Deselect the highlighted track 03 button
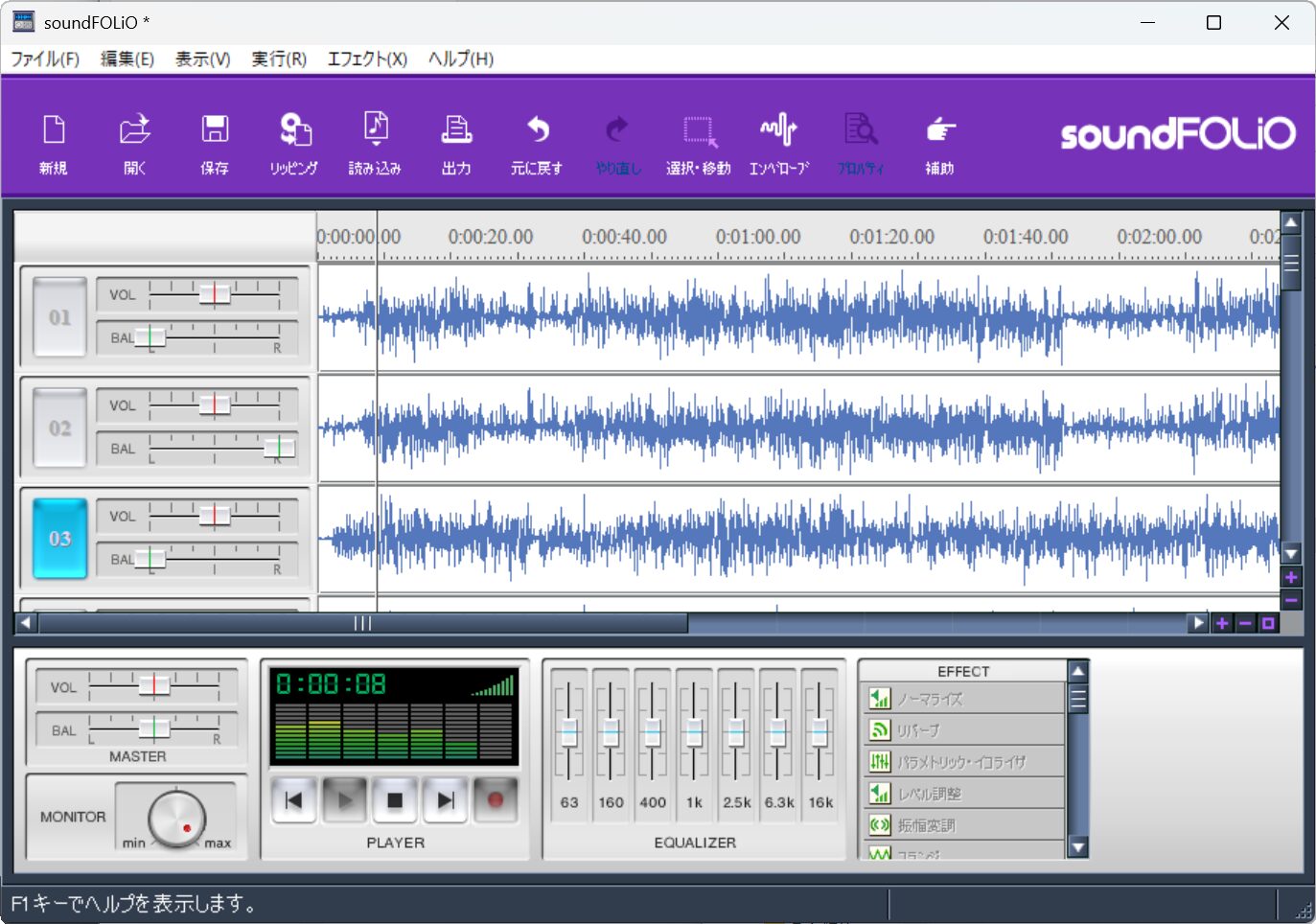 (59, 539)
